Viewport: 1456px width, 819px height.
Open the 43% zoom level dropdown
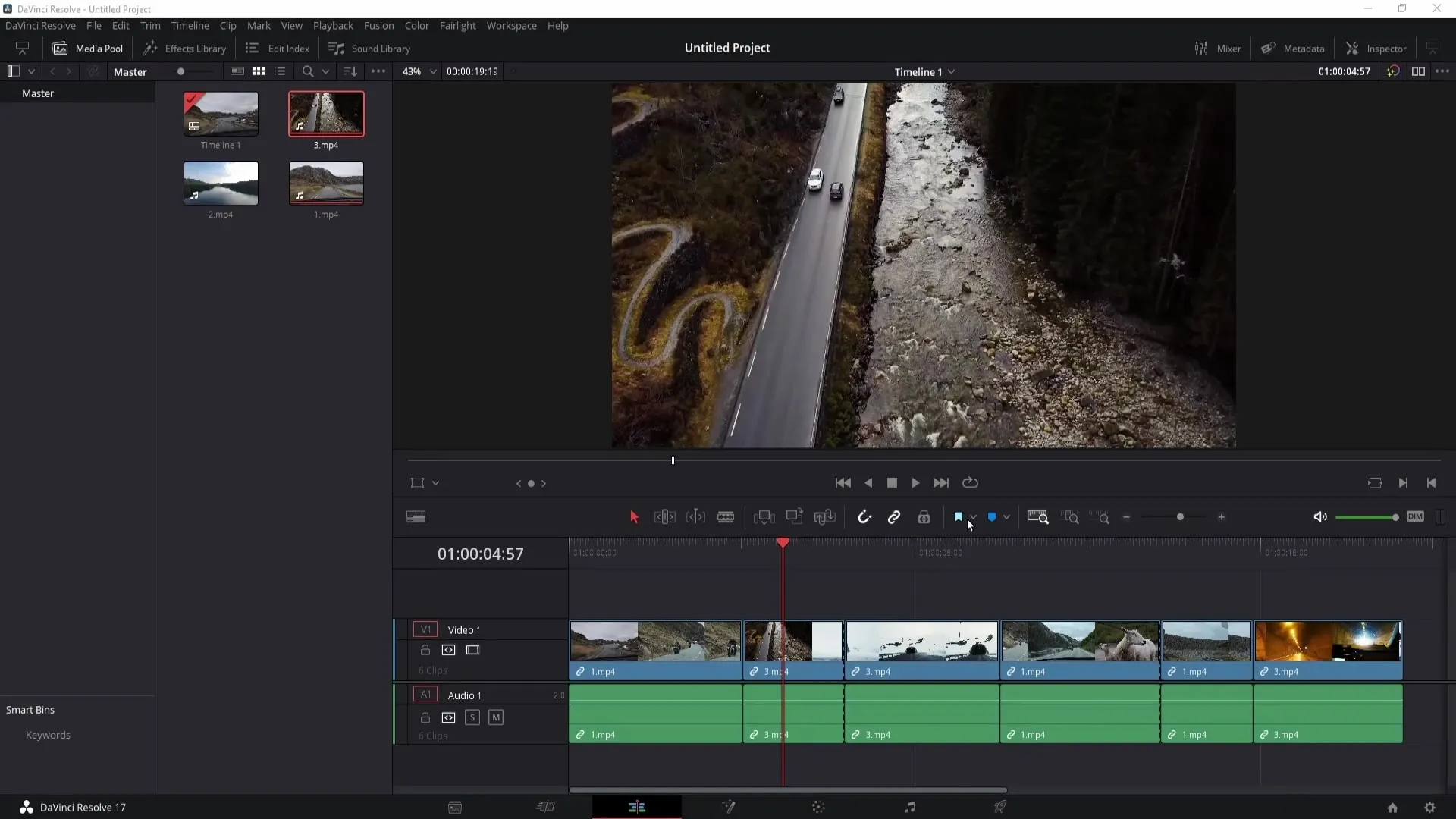pos(434,71)
